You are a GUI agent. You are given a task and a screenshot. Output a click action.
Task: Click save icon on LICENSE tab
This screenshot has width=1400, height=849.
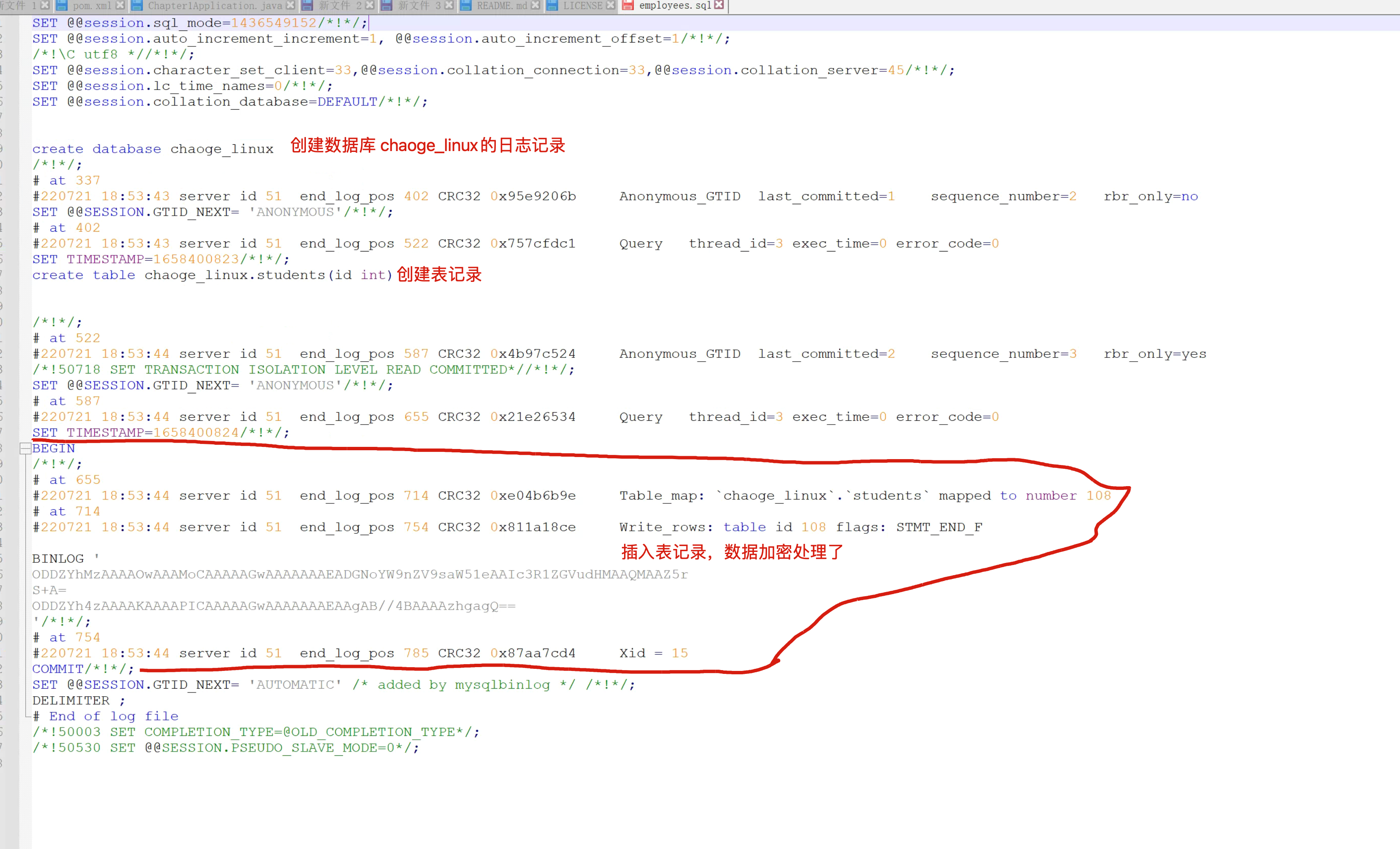[552, 5]
